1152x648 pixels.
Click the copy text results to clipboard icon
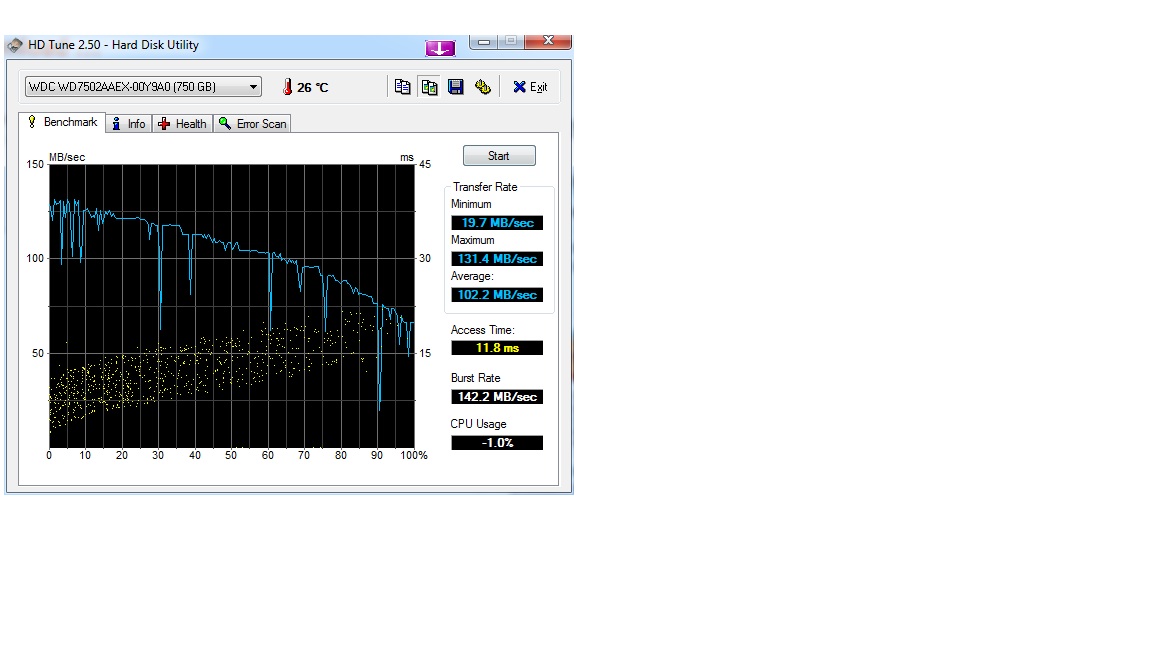coord(402,87)
